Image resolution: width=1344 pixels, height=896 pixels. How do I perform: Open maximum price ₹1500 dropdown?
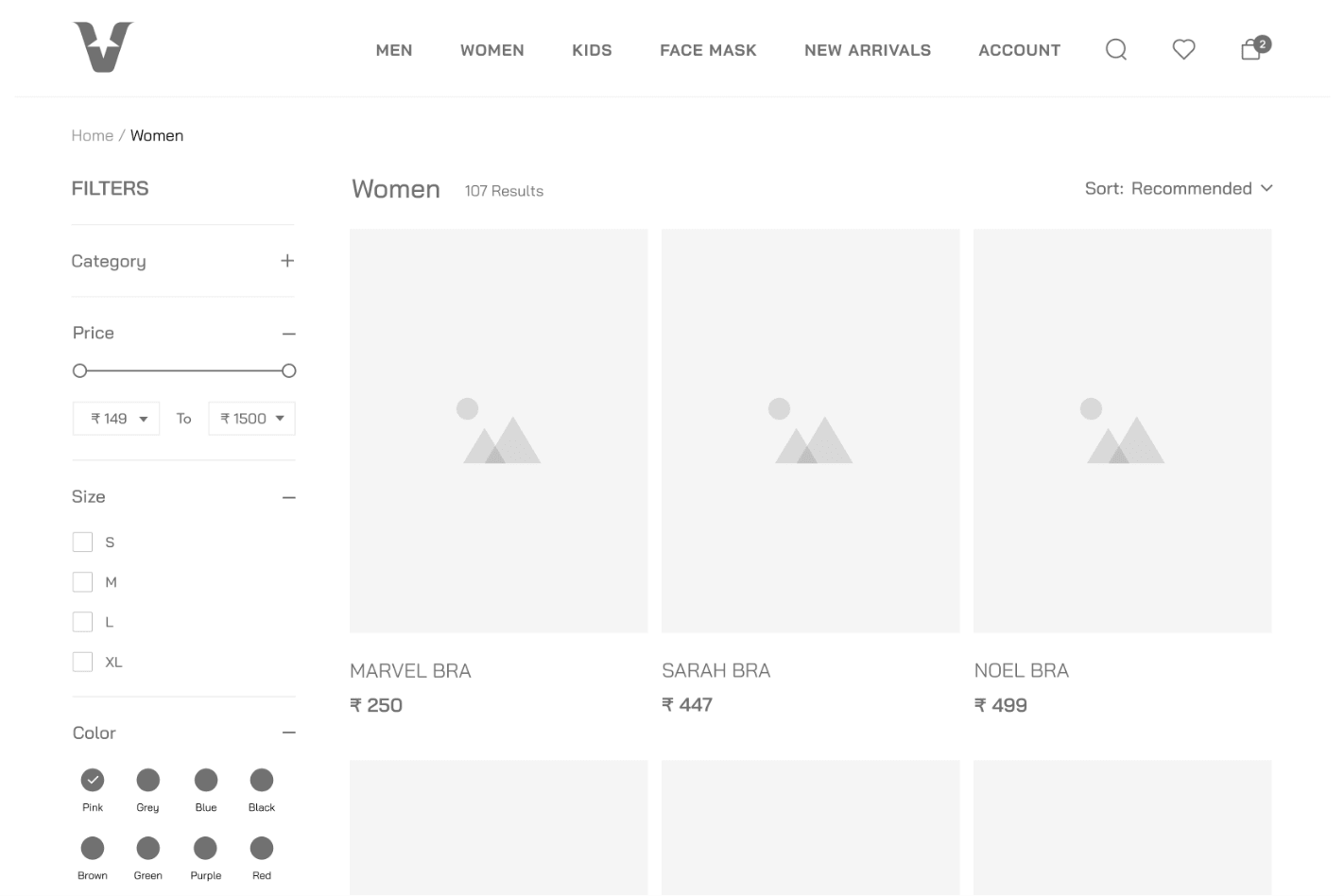(x=251, y=419)
